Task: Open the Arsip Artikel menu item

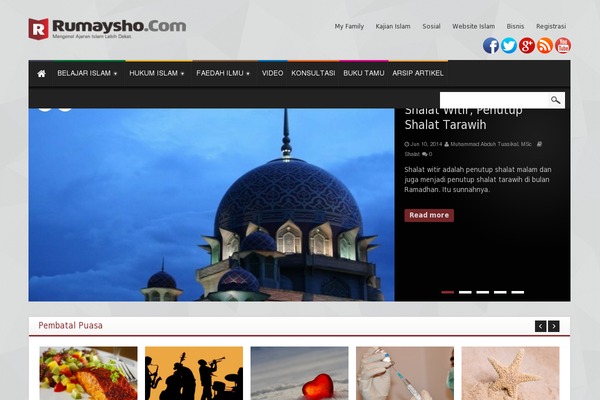Action: coord(418,73)
